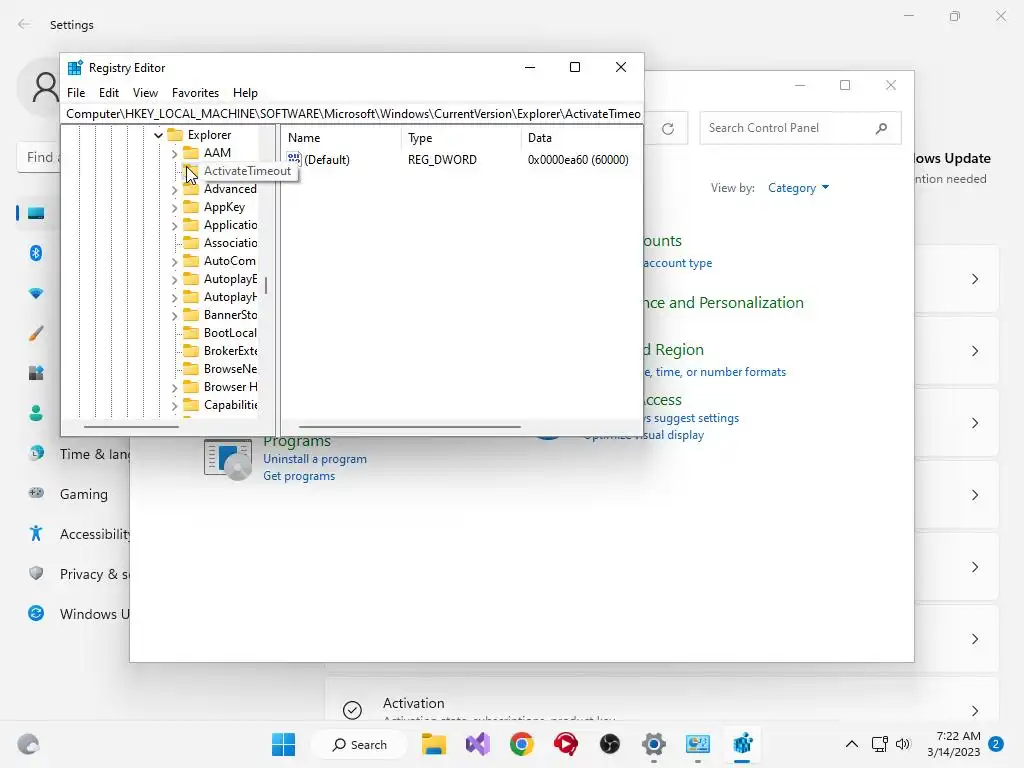1024x768 pixels.
Task: Click the taskbar Search box
Action: (359, 744)
